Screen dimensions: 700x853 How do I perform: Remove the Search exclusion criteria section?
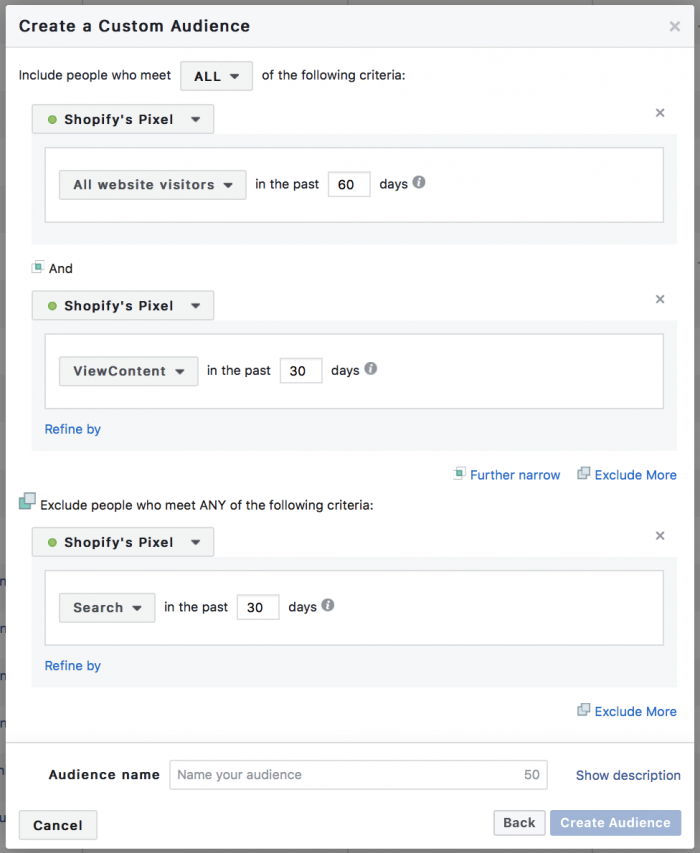click(660, 536)
